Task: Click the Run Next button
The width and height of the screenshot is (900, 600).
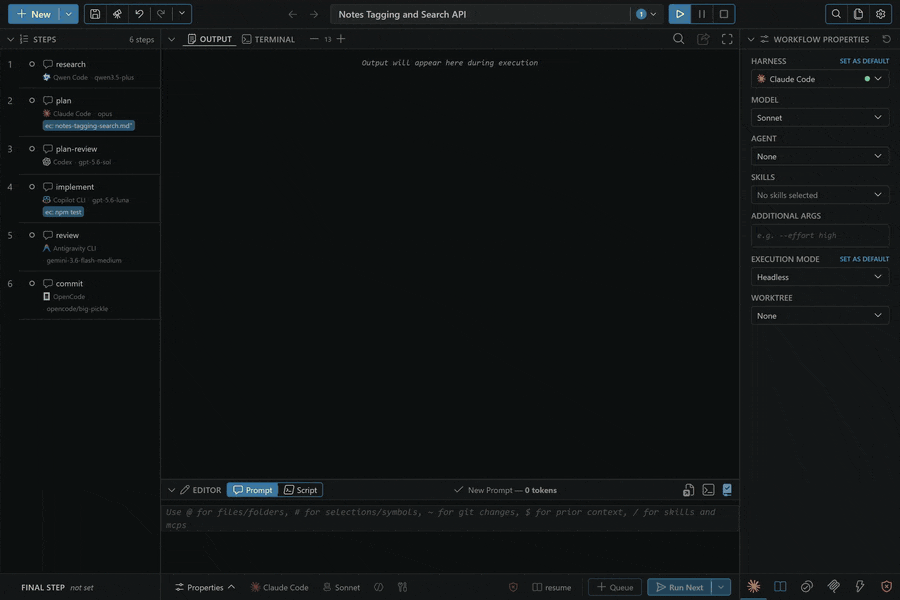Action: (x=680, y=587)
